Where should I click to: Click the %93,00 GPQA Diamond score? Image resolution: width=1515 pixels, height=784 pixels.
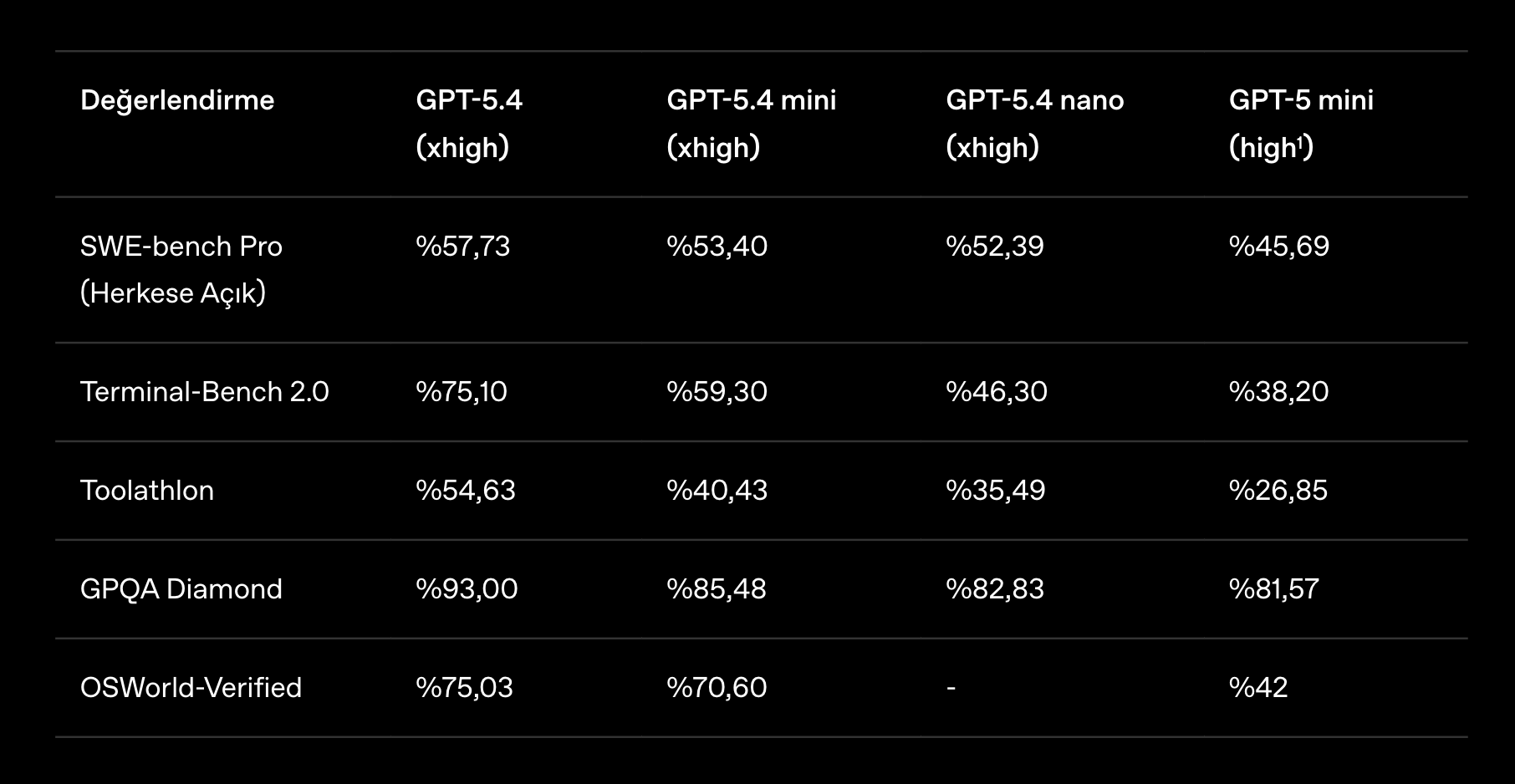pos(467,588)
